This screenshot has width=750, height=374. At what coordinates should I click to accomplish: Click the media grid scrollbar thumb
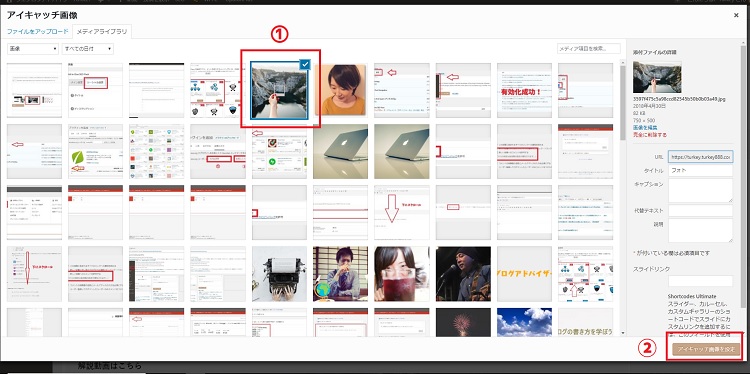(623, 102)
